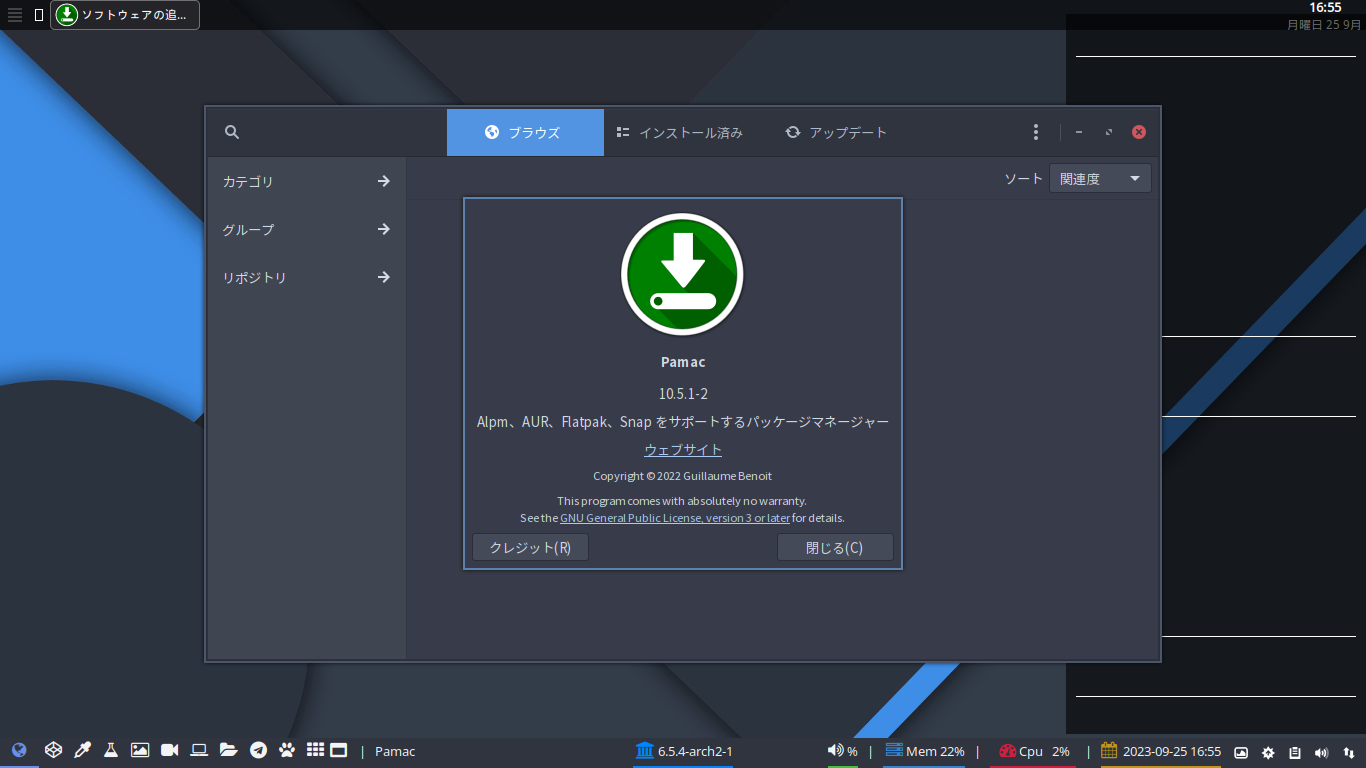This screenshot has height=768, width=1366.
Task: Open the 関連度 sort dropdown
Action: pos(1099,177)
